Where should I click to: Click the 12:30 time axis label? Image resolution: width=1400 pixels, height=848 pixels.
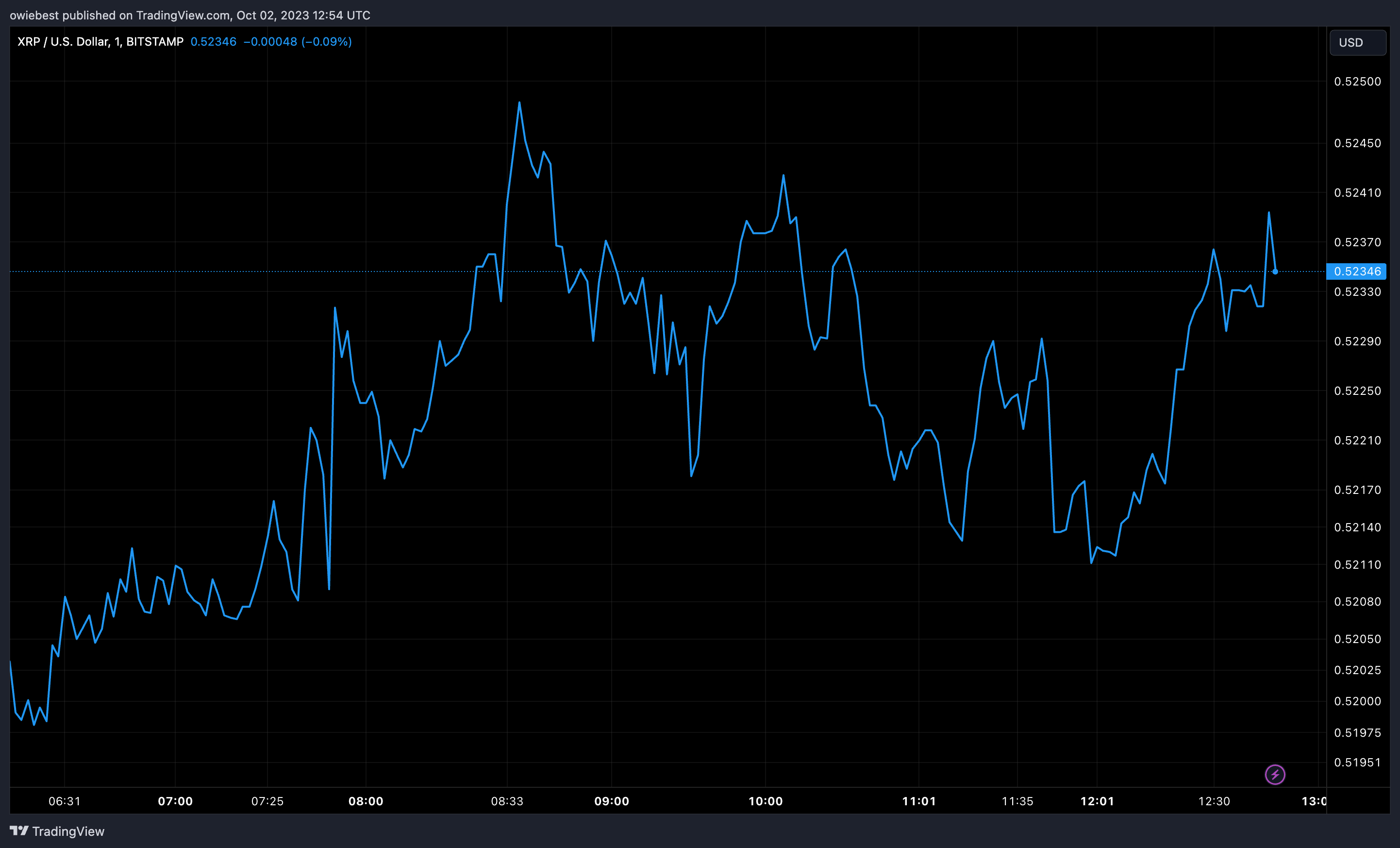1214,801
